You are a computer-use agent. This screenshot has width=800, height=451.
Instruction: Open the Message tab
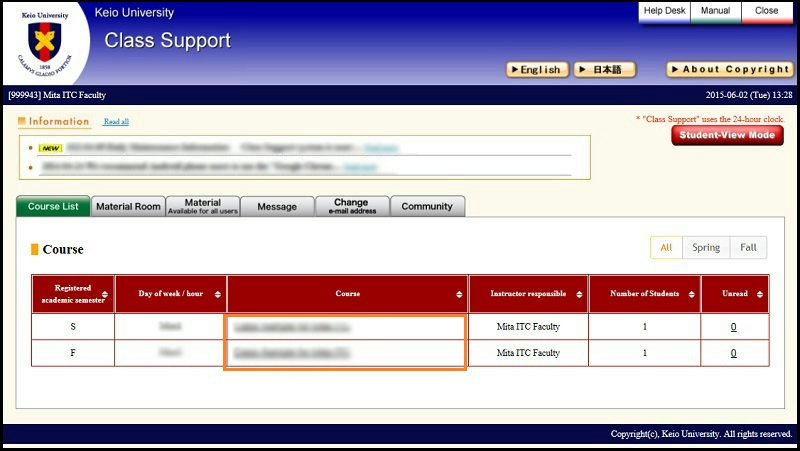point(277,206)
